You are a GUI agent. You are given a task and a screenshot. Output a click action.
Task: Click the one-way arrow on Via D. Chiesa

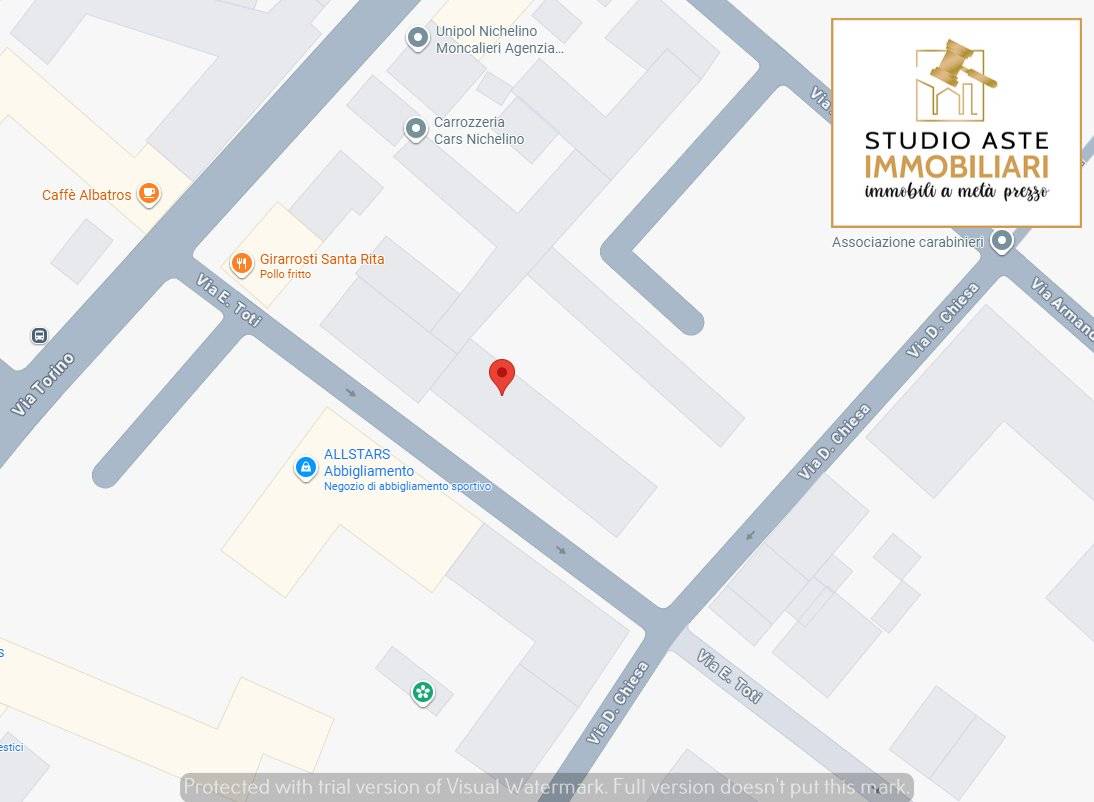click(750, 536)
